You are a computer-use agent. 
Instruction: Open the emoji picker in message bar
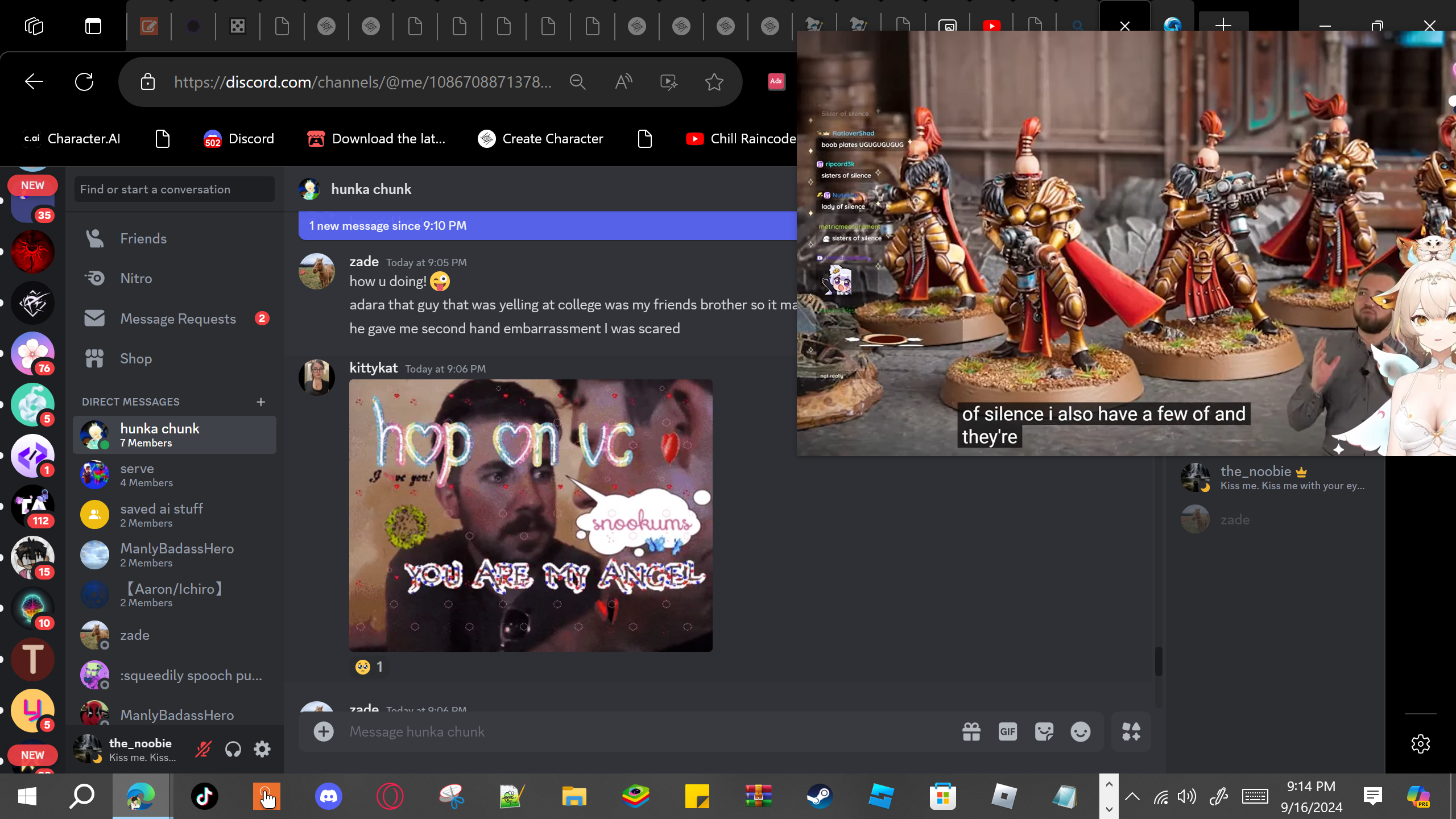[1081, 732]
